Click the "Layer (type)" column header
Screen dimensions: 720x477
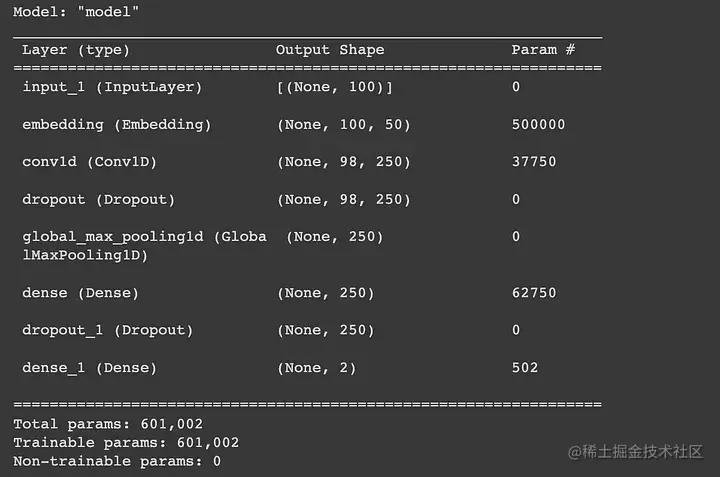click(76, 49)
